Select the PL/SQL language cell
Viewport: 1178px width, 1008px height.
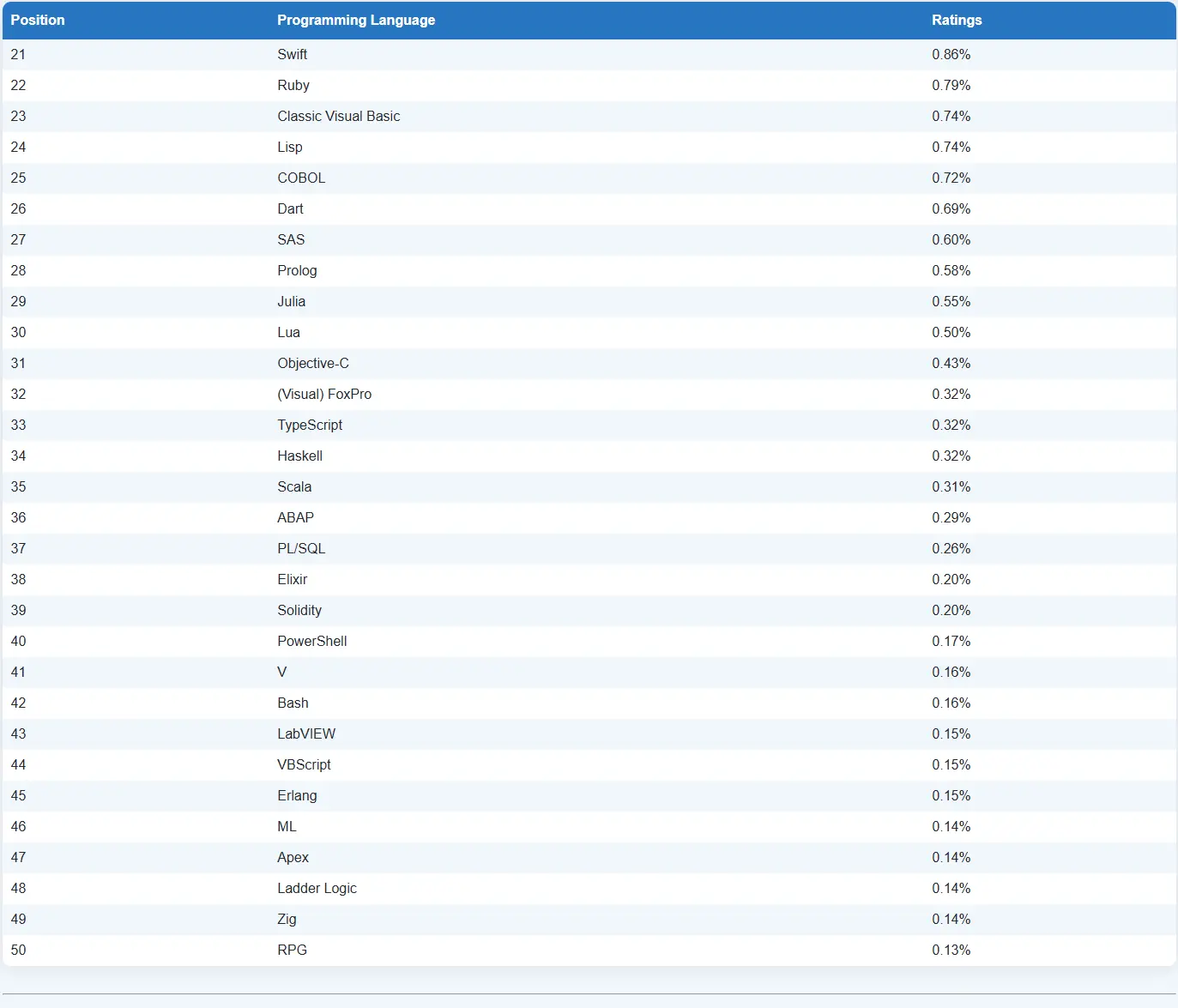[301, 548]
